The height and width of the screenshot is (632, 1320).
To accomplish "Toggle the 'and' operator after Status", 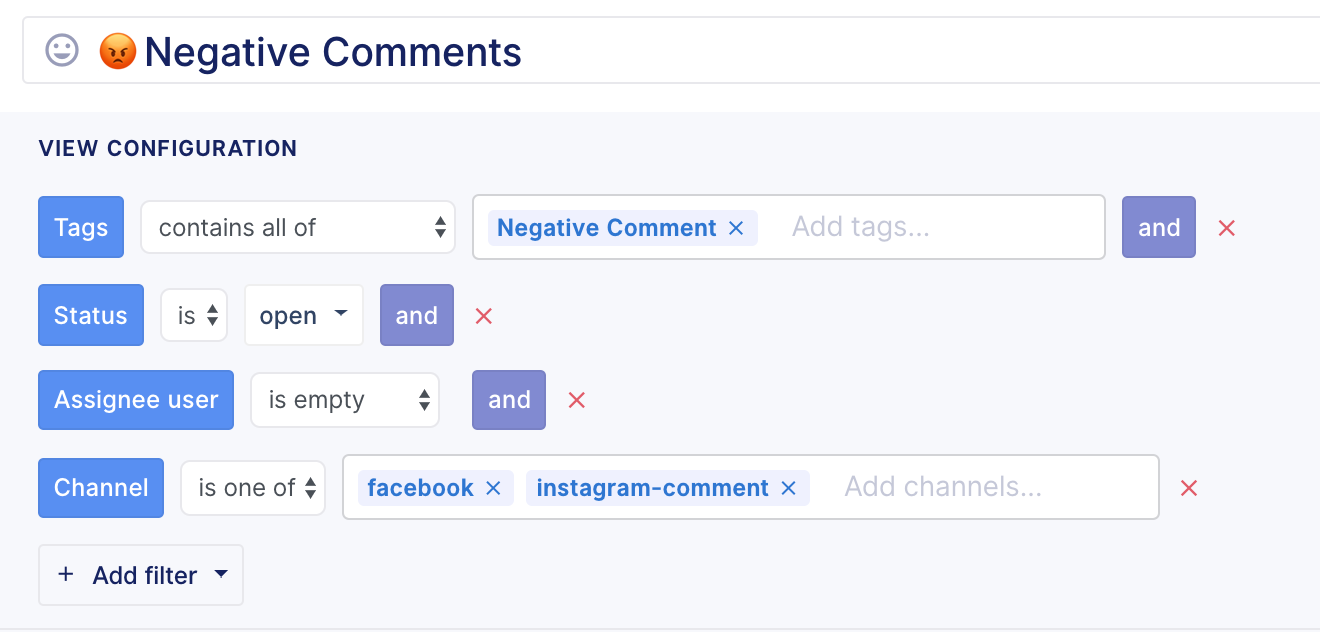I will (417, 315).
